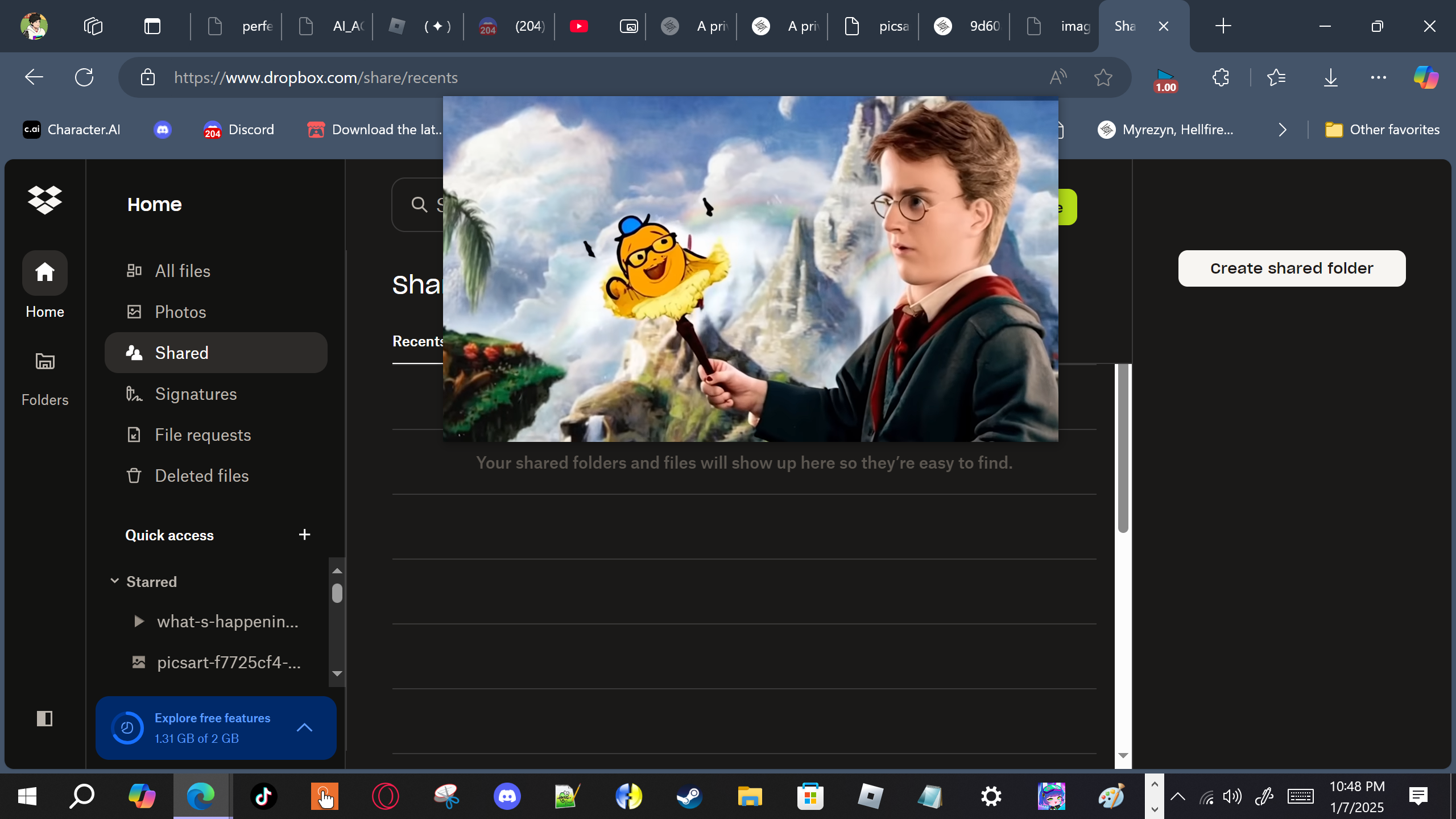Open the Folders sidebar icon
1456x819 pixels.
coord(44,361)
